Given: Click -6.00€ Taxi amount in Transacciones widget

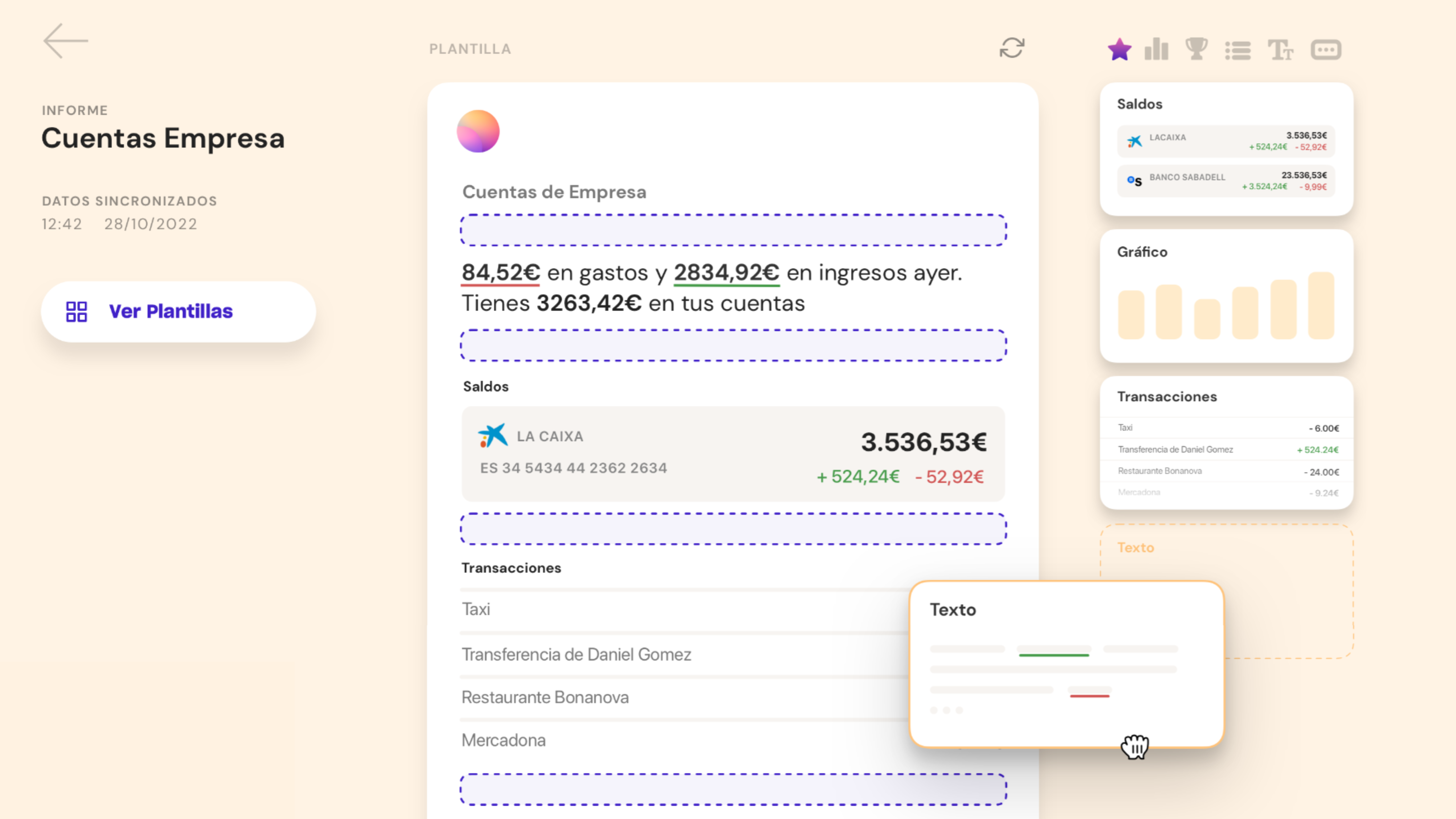Looking at the screenshot, I should pos(1324,429).
